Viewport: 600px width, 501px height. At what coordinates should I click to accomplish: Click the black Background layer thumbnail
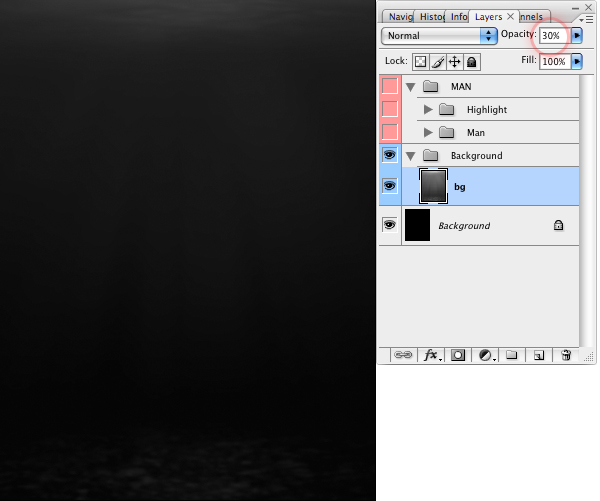pos(417,225)
